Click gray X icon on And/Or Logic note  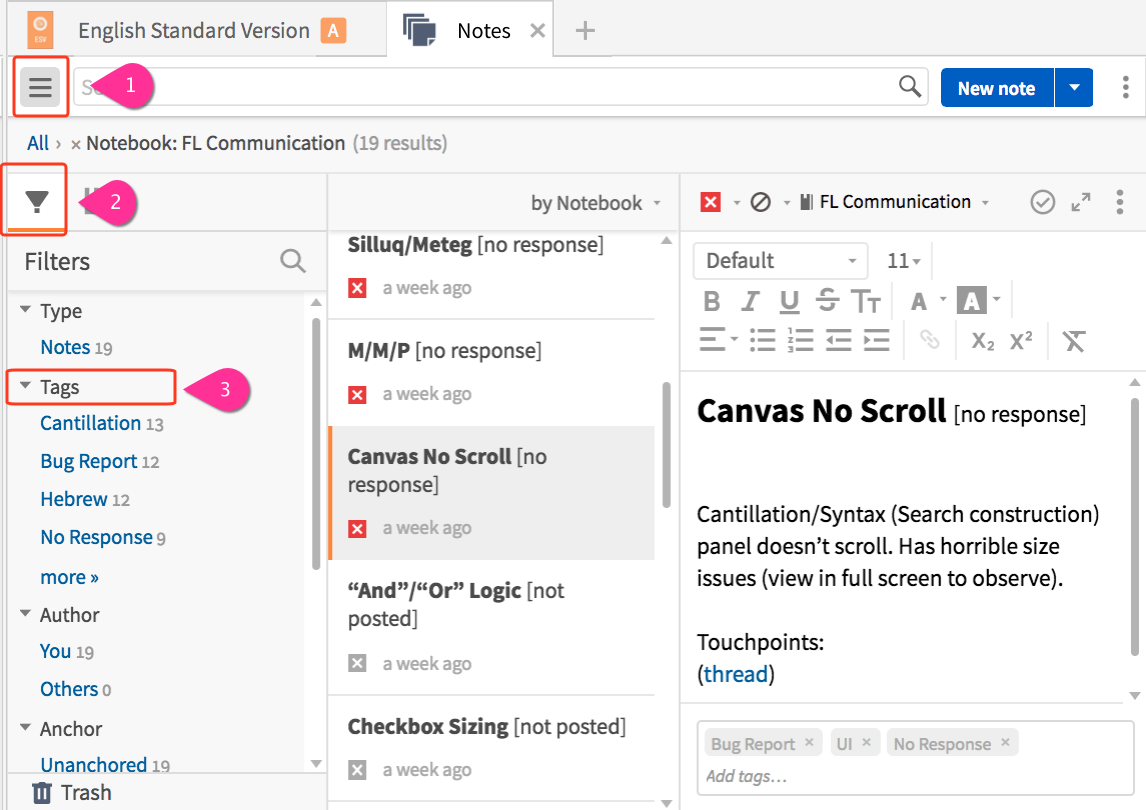click(357, 664)
